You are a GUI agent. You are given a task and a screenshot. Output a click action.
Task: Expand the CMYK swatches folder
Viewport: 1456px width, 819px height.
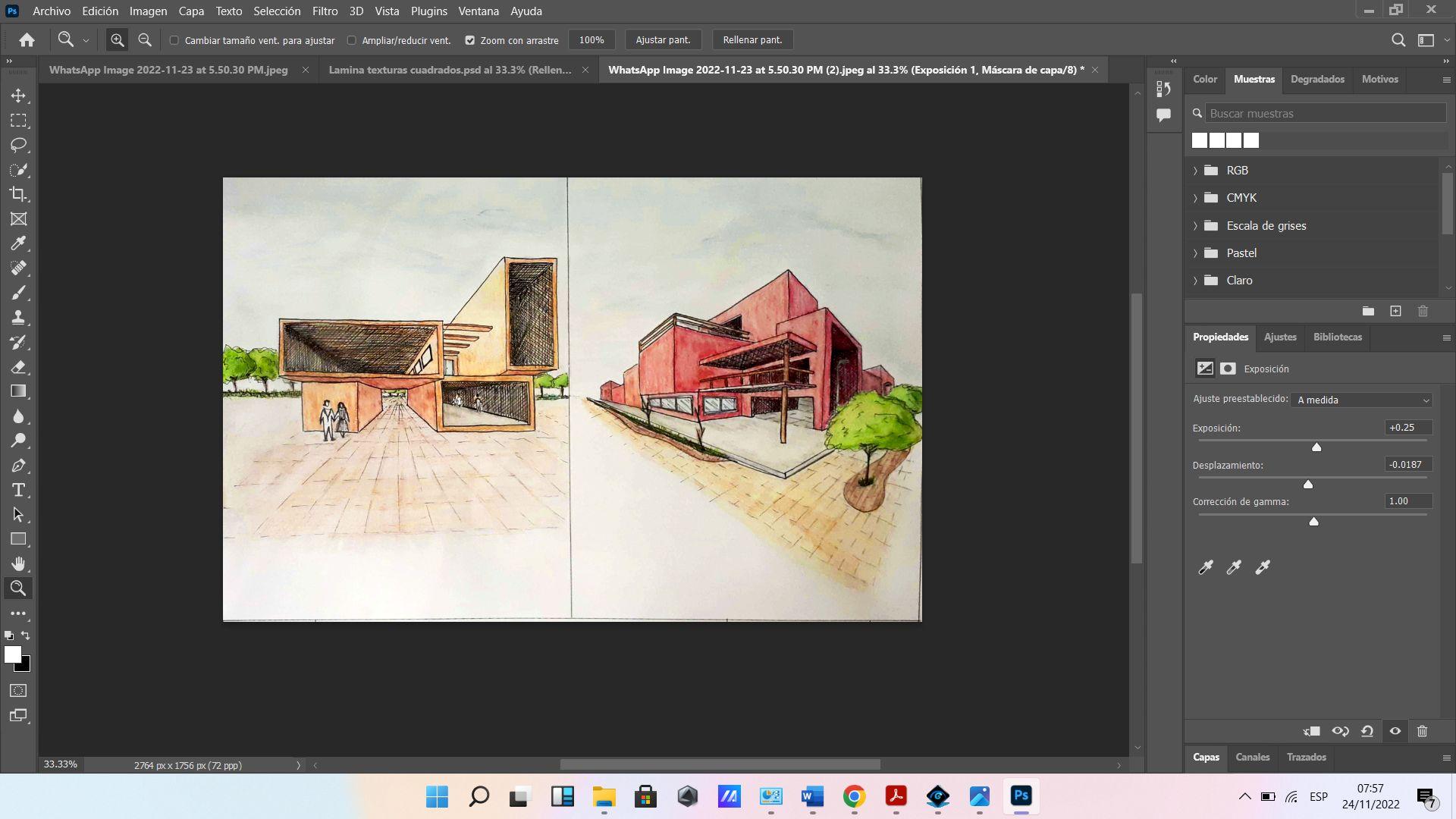[1196, 198]
